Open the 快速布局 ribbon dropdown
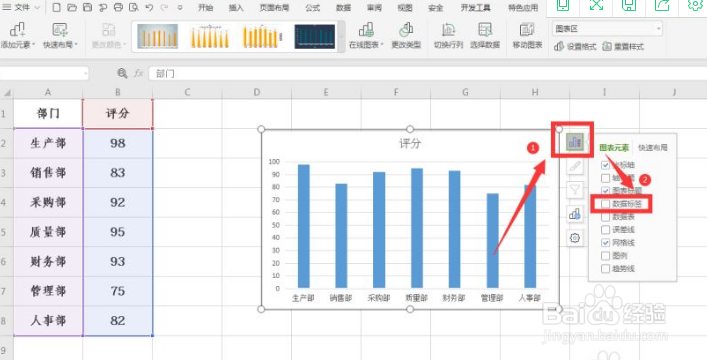 point(60,36)
